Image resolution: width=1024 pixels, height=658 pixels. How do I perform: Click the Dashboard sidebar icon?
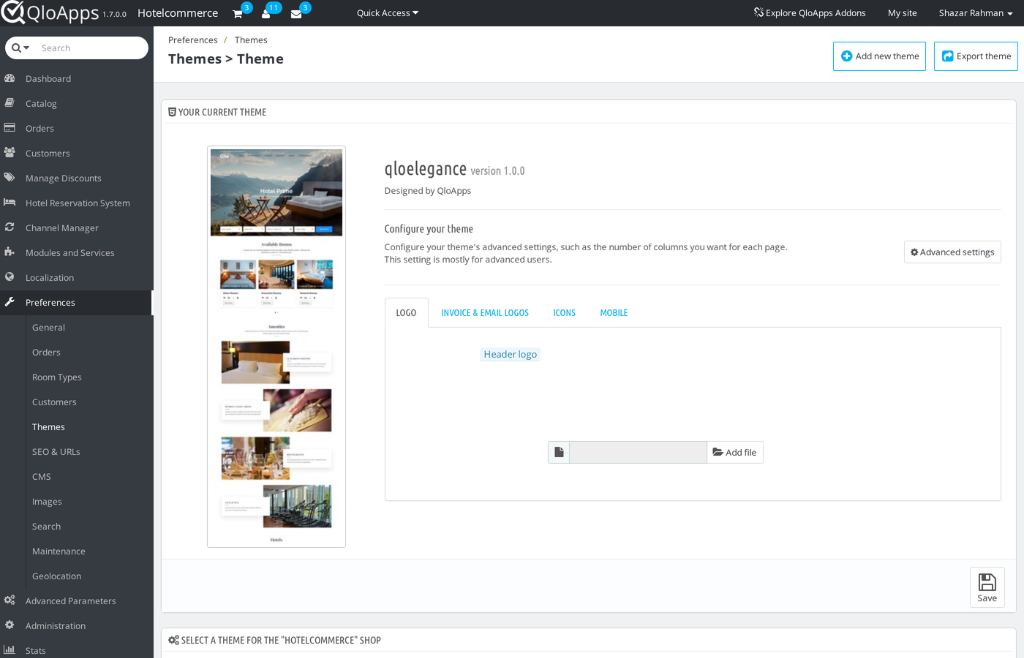click(10, 78)
